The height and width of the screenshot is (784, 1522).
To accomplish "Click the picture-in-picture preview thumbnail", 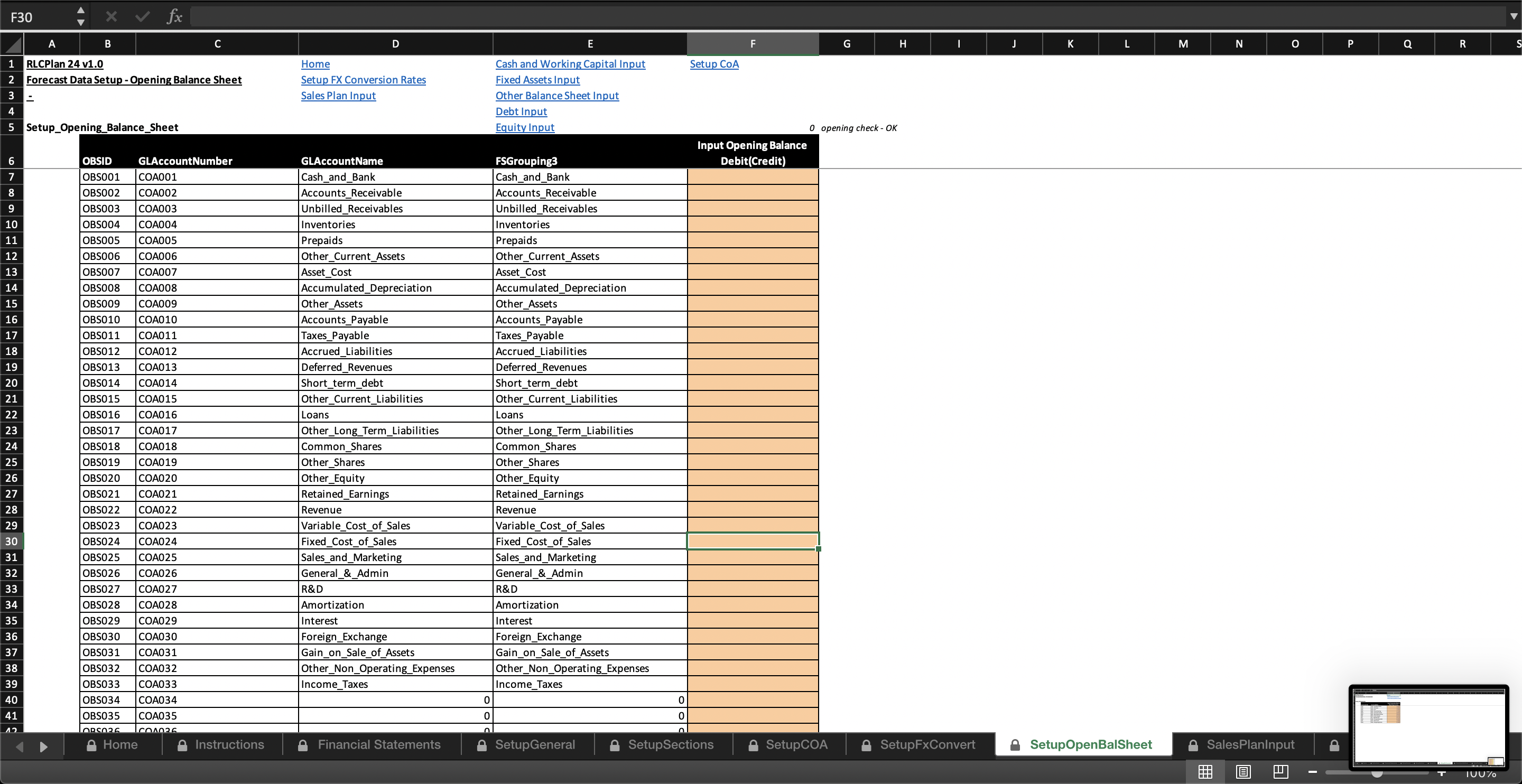I will (1428, 727).
